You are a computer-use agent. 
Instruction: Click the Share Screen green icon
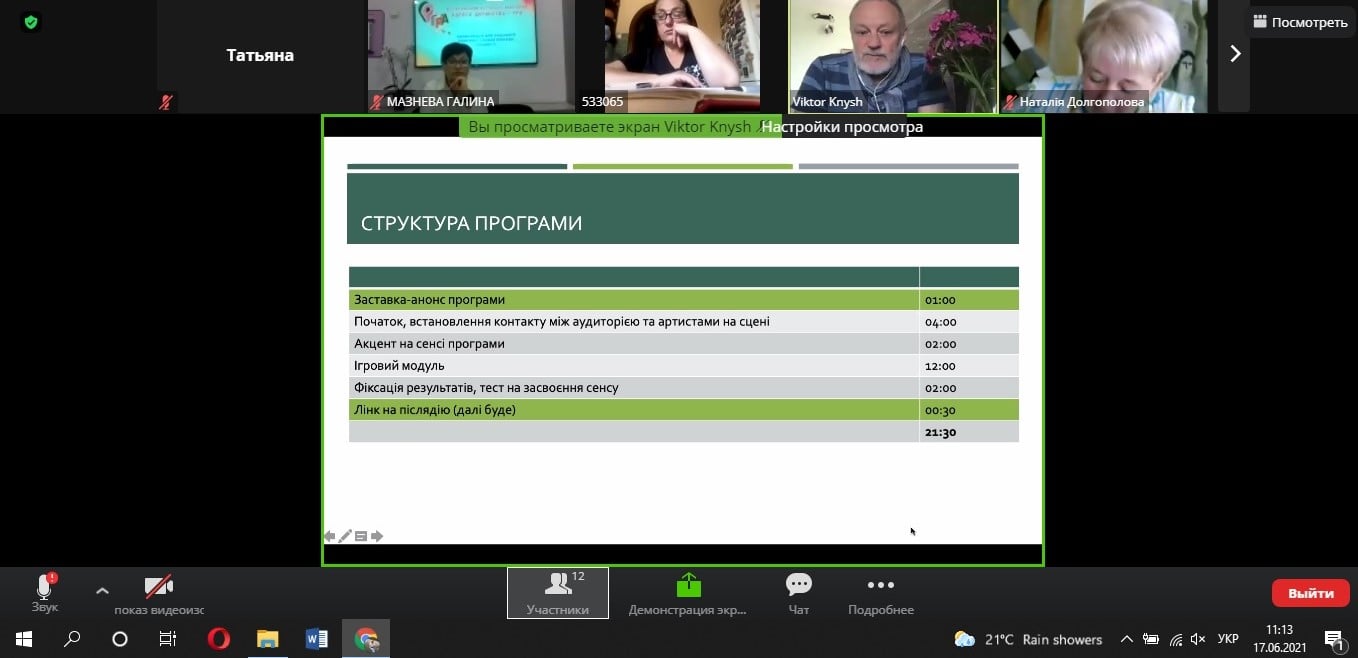pyautogui.click(x=687, y=585)
